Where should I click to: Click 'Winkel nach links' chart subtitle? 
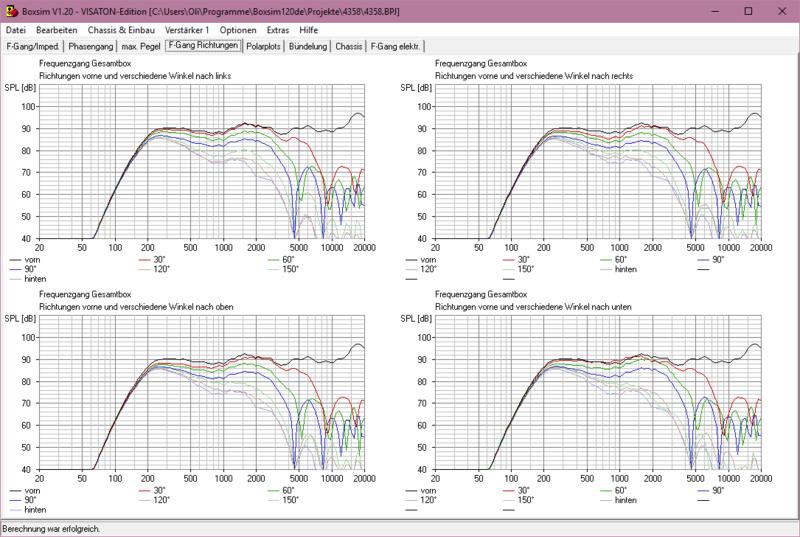point(135,76)
